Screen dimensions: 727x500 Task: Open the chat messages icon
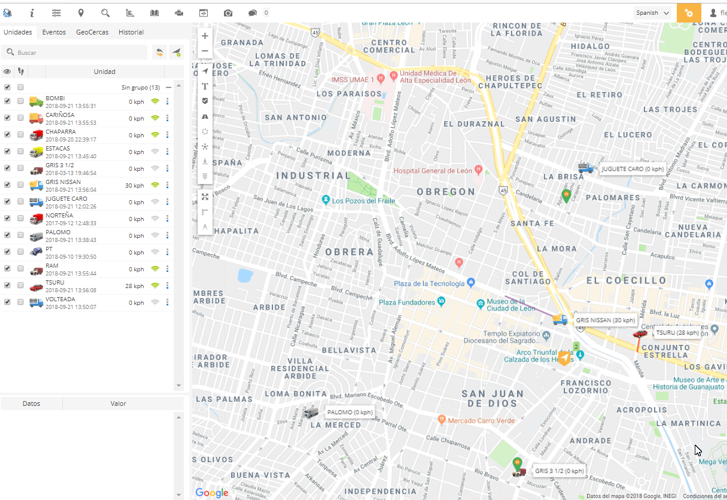pos(252,13)
